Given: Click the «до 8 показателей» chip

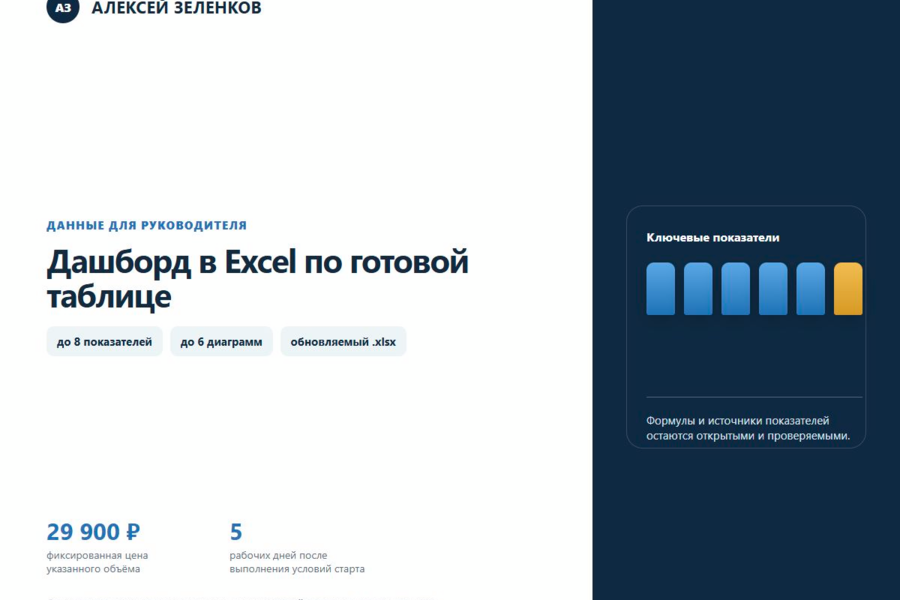Looking at the screenshot, I should click(104, 342).
